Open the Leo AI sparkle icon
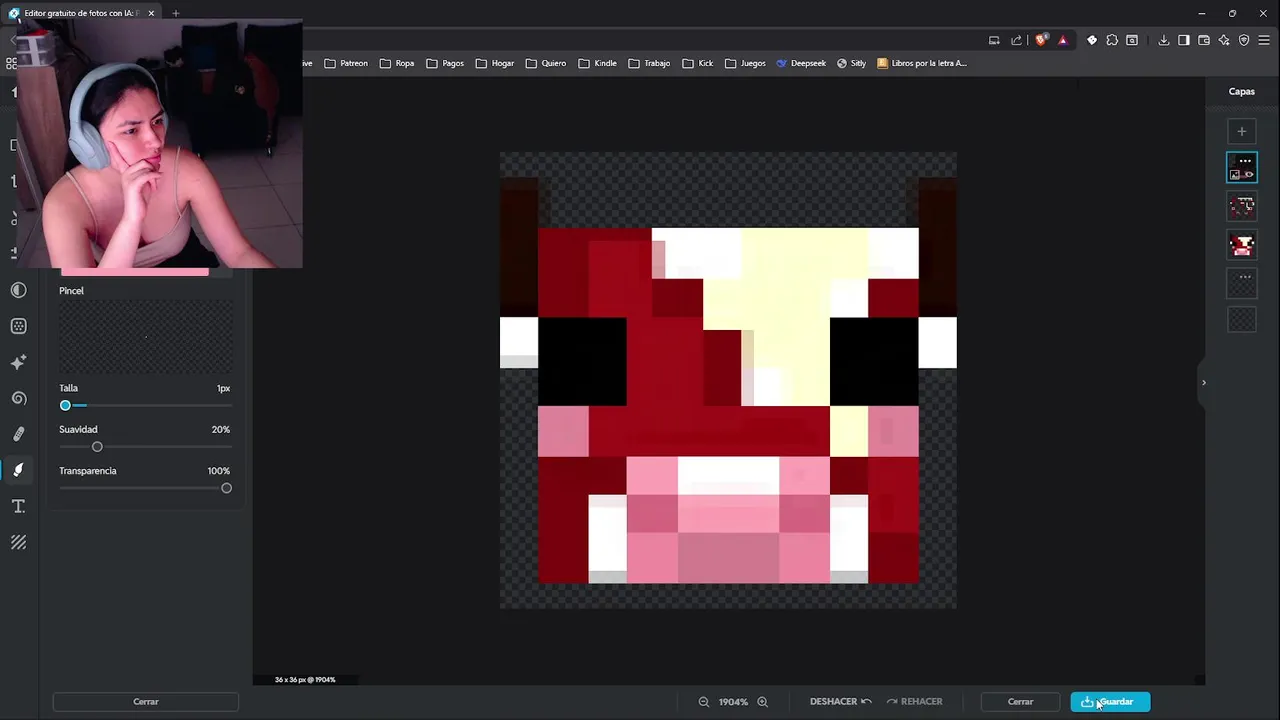Viewport: 1280px width, 720px height. tap(1224, 40)
